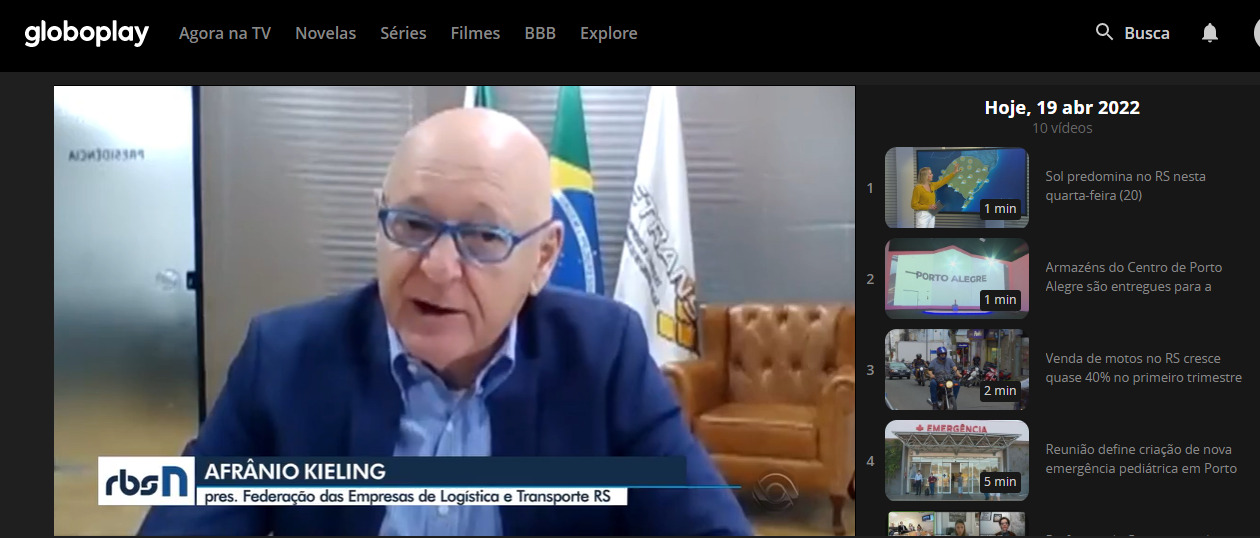This screenshot has height=538, width=1260.
Task: Open the notifications bell
Action: click(1210, 33)
